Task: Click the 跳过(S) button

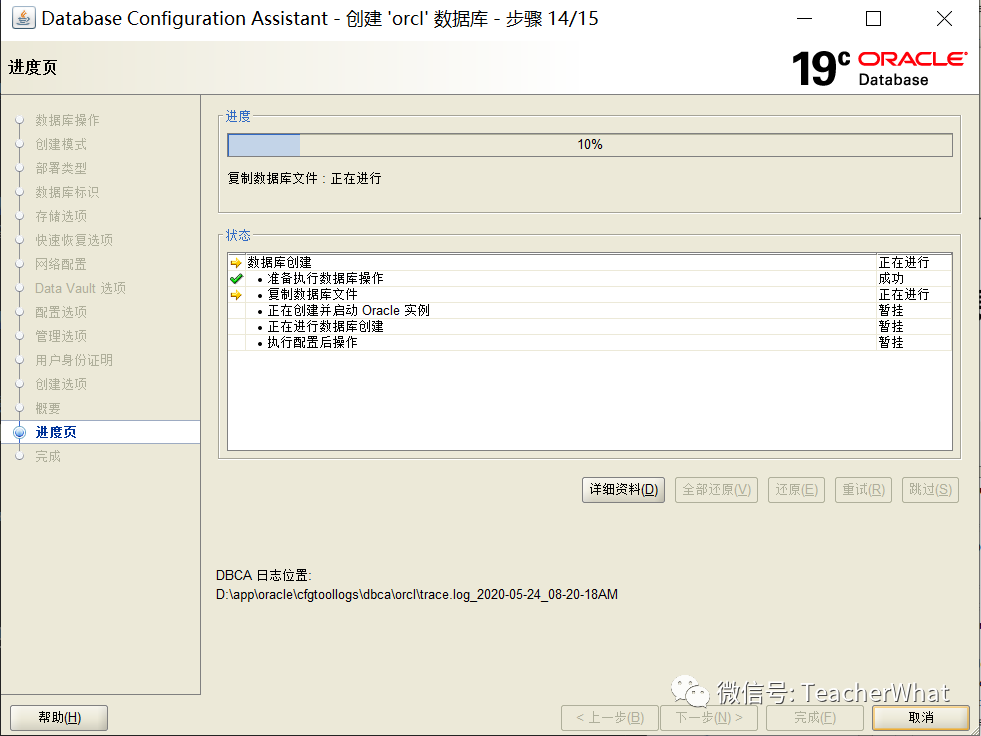Action: (x=930, y=489)
